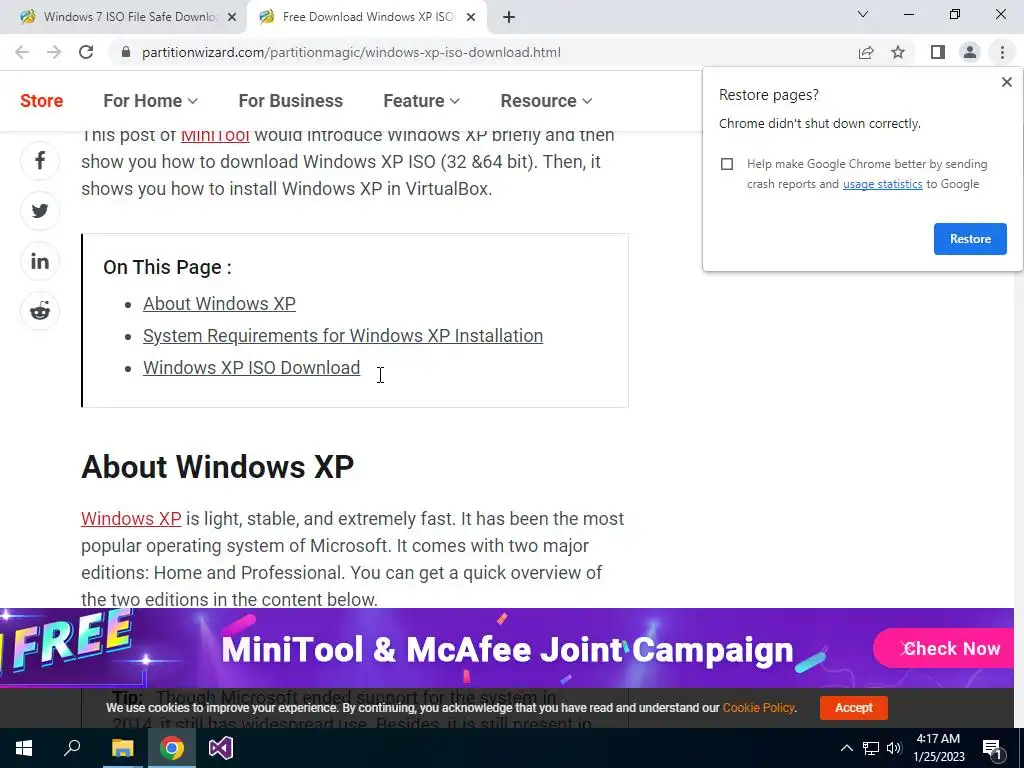Viewport: 1024px width, 768px height.
Task: Follow the MiniTool link
Action: pyautogui.click(x=215, y=135)
